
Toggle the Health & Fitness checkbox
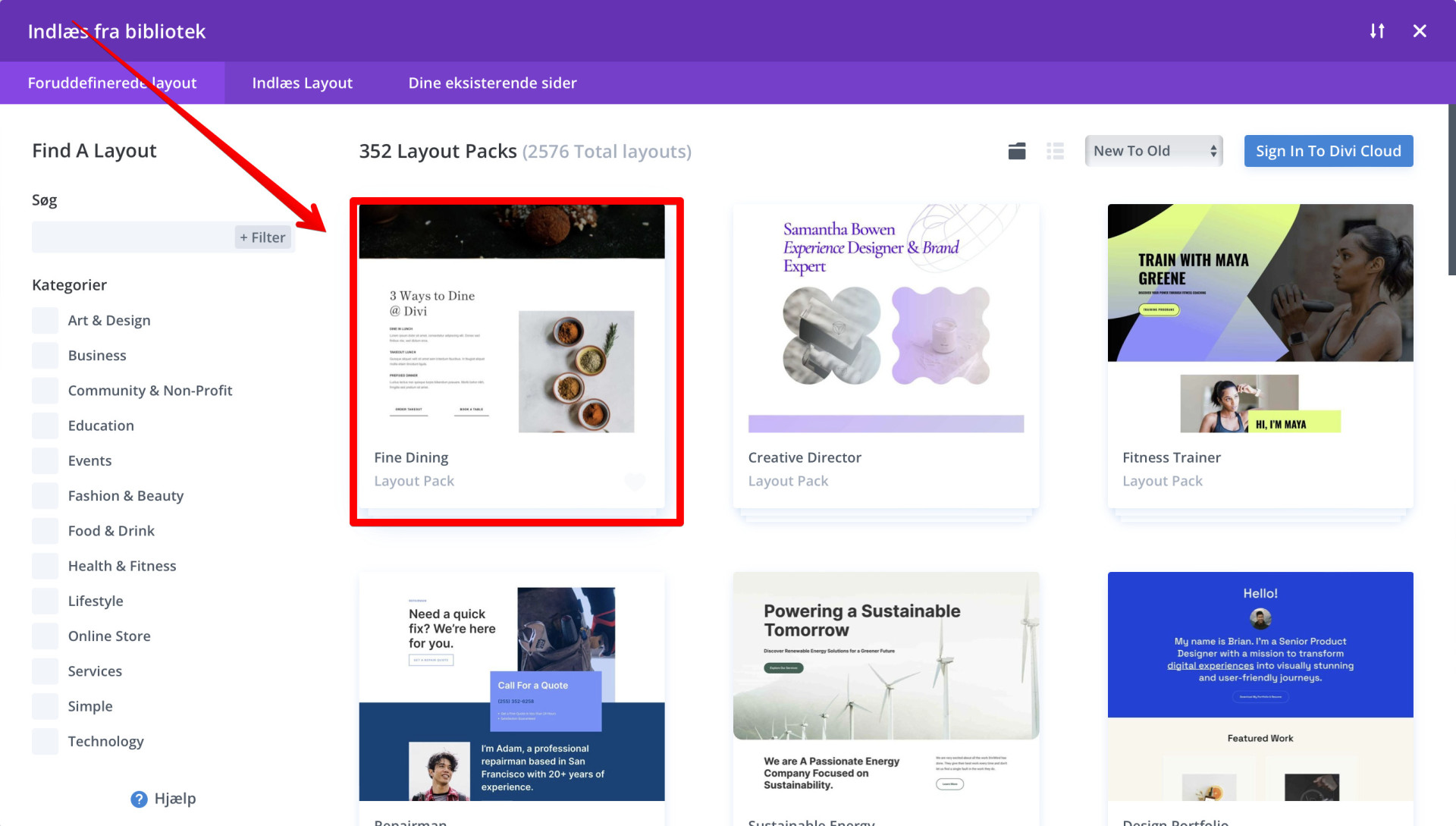(45, 566)
